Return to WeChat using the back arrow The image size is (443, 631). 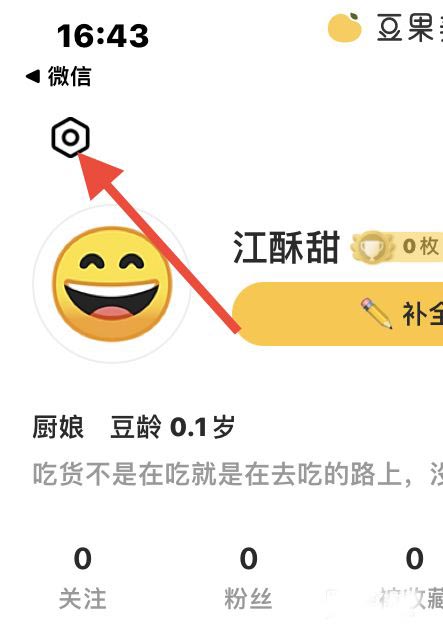point(33,76)
